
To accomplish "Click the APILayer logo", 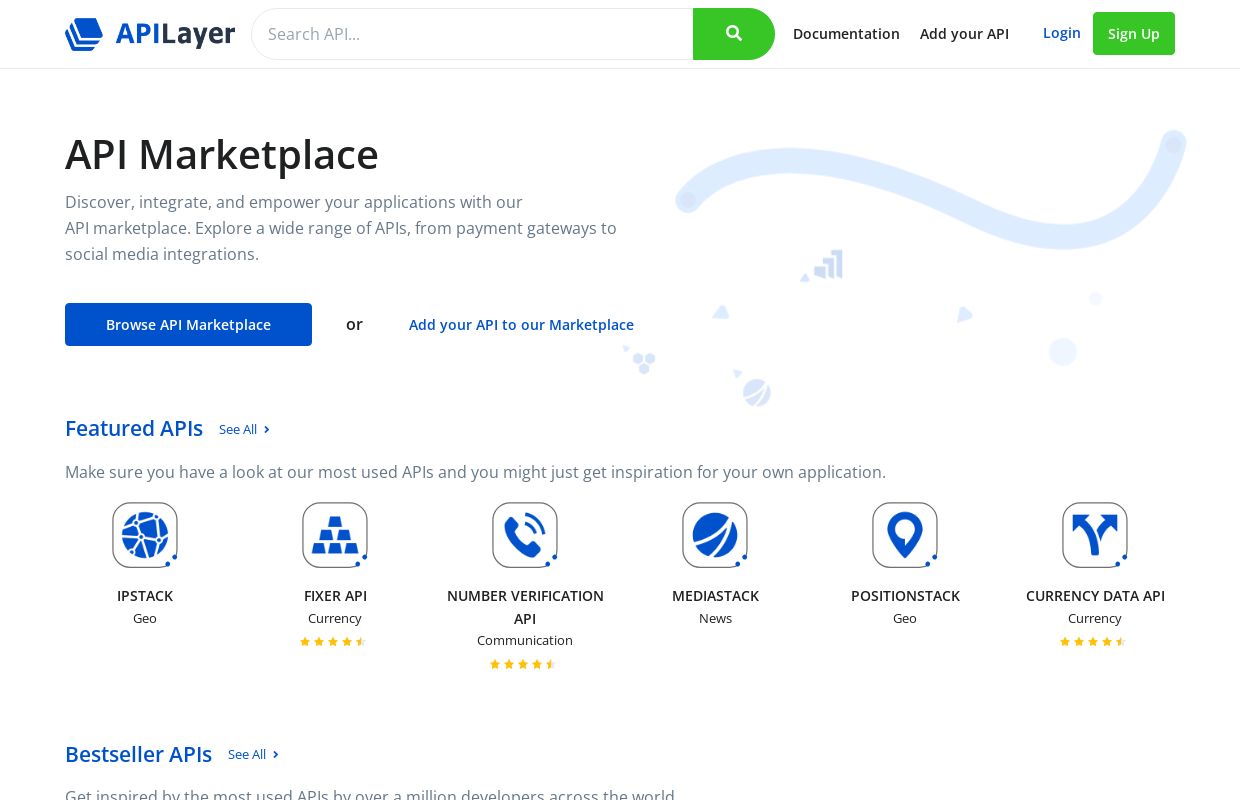I will click(x=150, y=34).
